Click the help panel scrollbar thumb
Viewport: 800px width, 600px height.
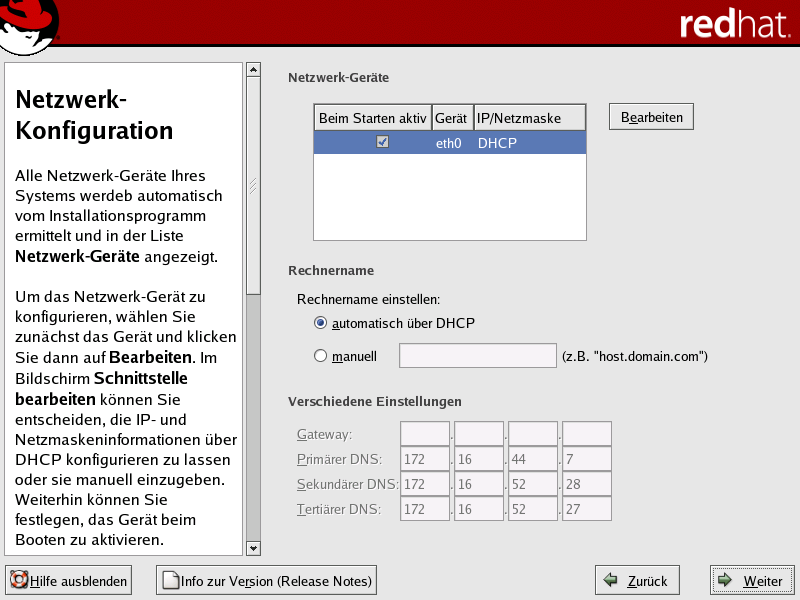click(253, 186)
